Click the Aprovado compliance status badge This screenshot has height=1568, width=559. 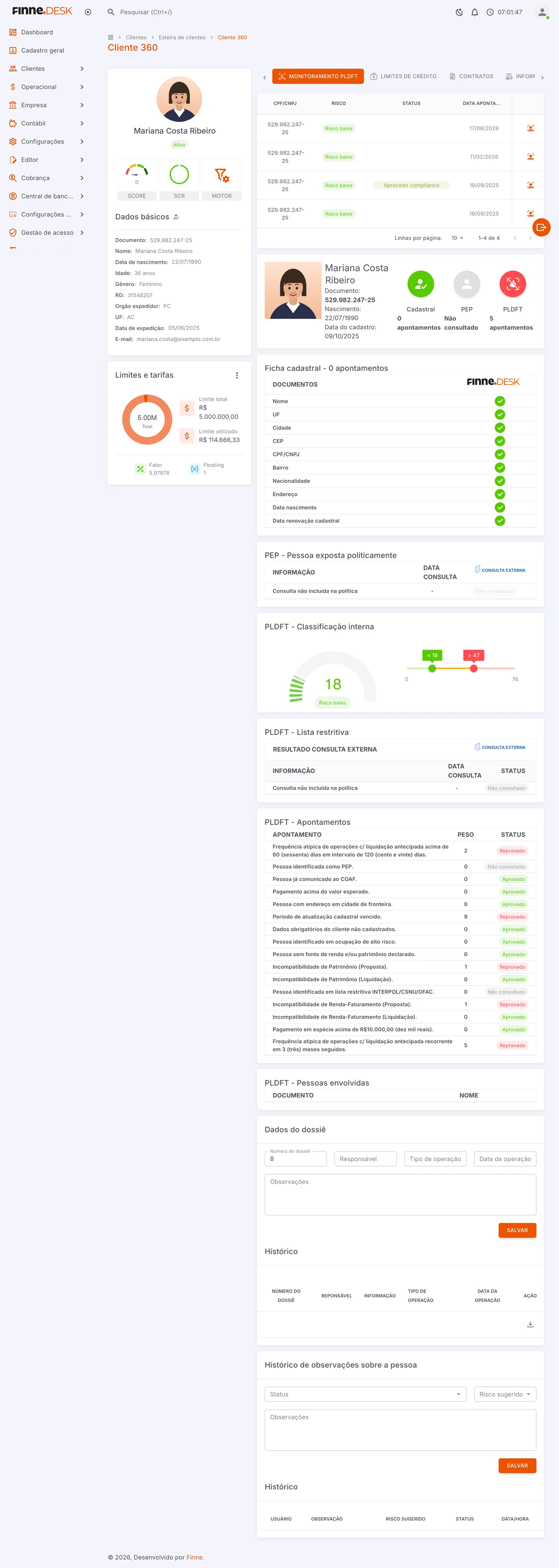411,185
